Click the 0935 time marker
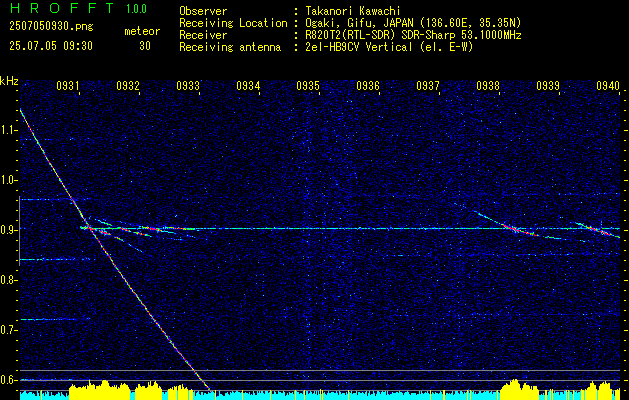This screenshot has width=629, height=400. pos(308,85)
